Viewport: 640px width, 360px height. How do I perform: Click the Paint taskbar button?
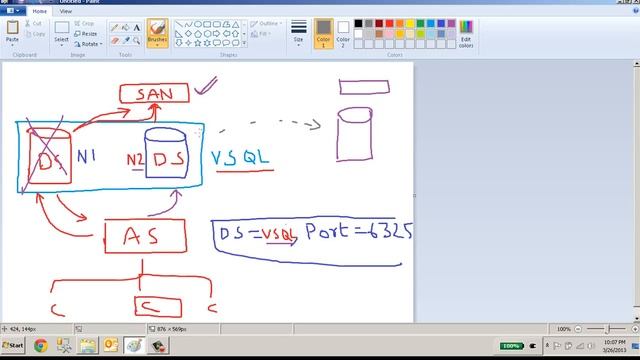point(134,346)
